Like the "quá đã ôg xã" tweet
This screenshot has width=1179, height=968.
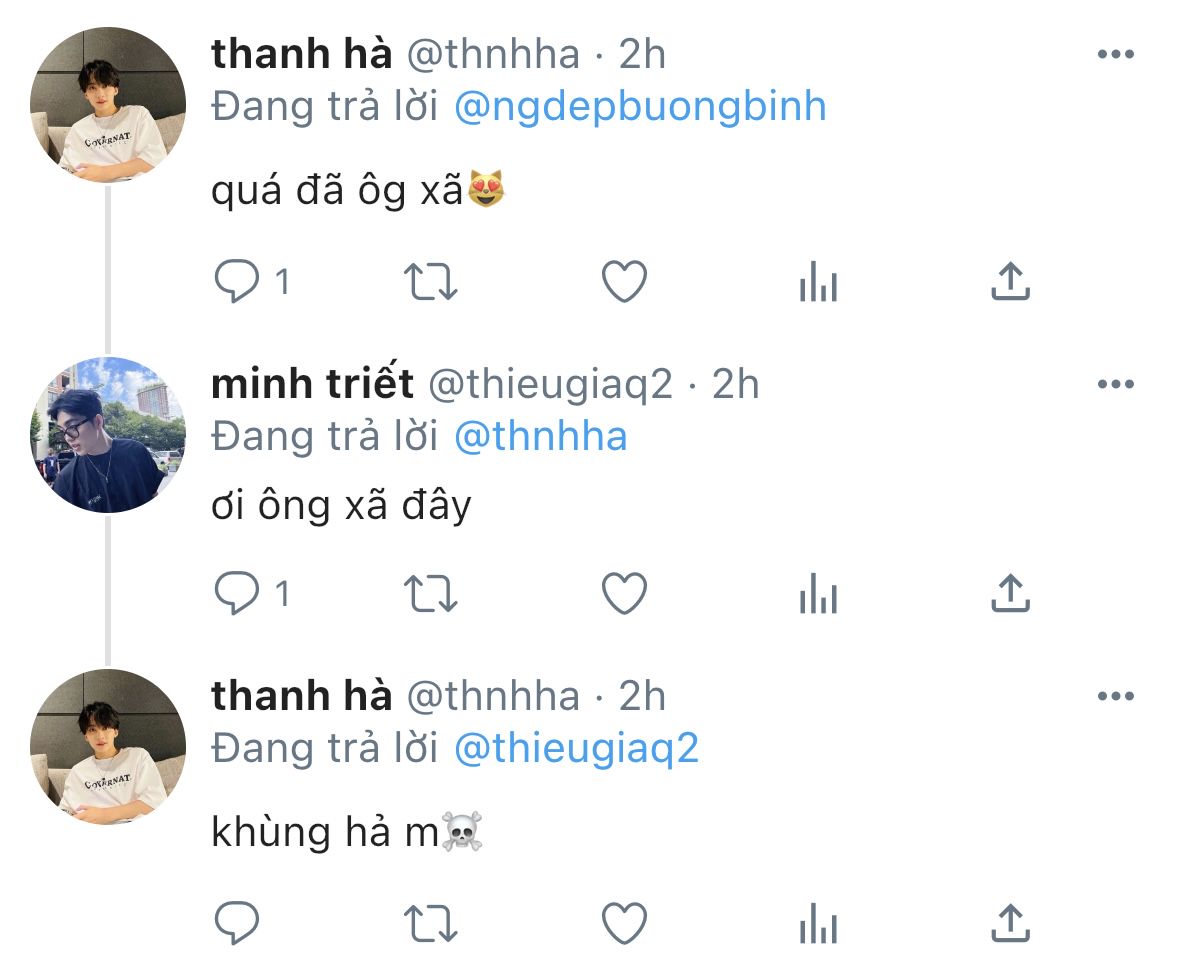point(625,283)
